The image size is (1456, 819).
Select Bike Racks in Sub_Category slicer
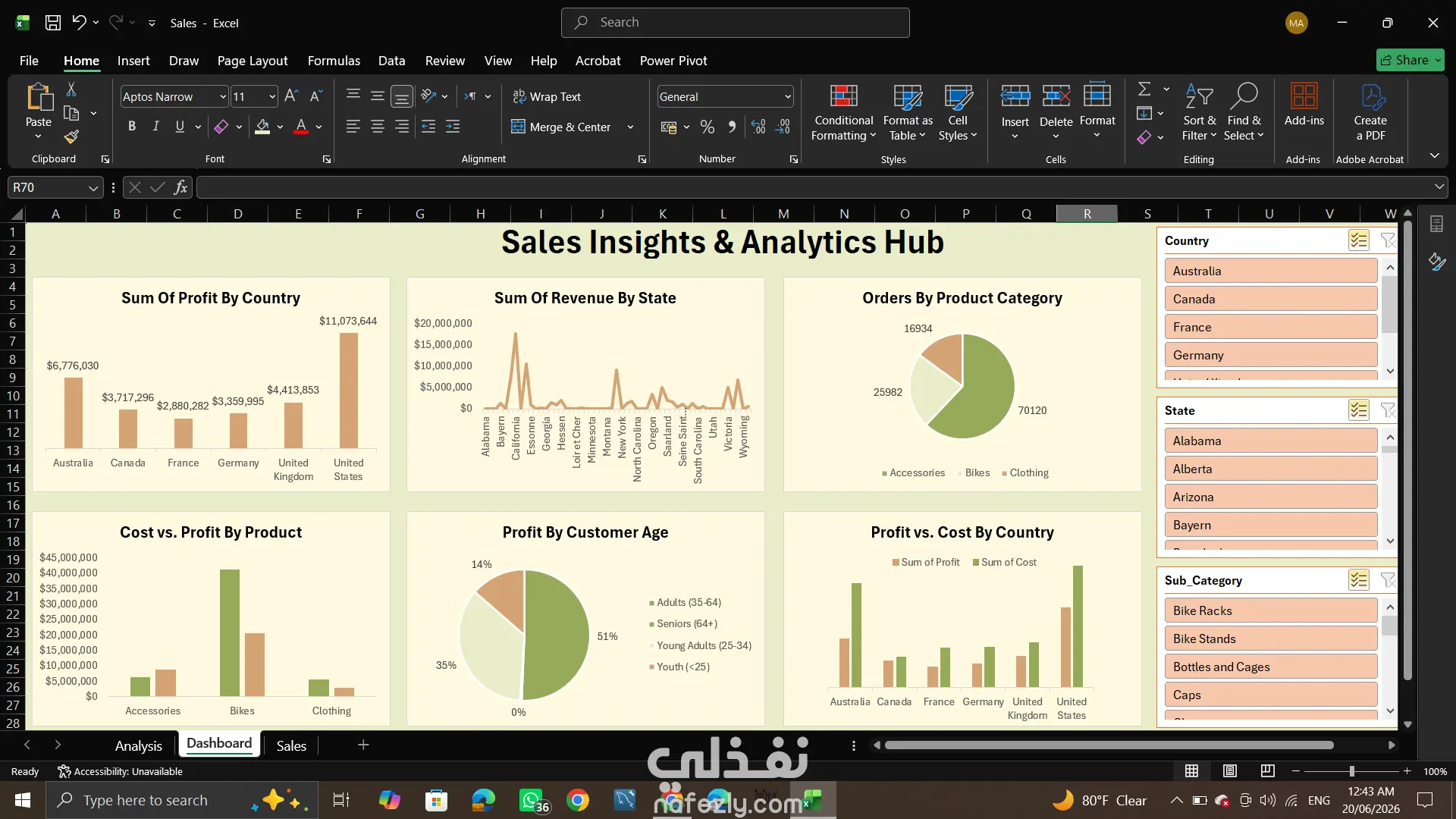pos(1271,610)
